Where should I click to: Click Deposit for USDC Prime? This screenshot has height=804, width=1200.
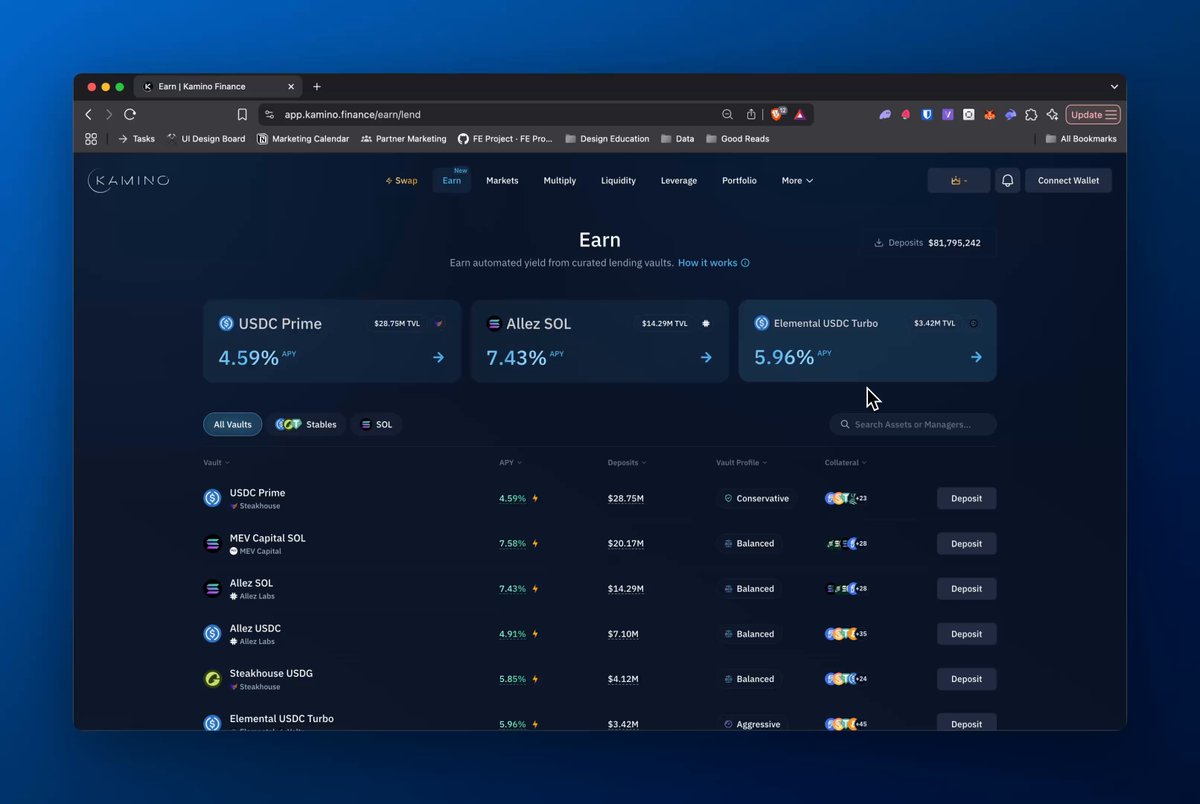coord(966,498)
